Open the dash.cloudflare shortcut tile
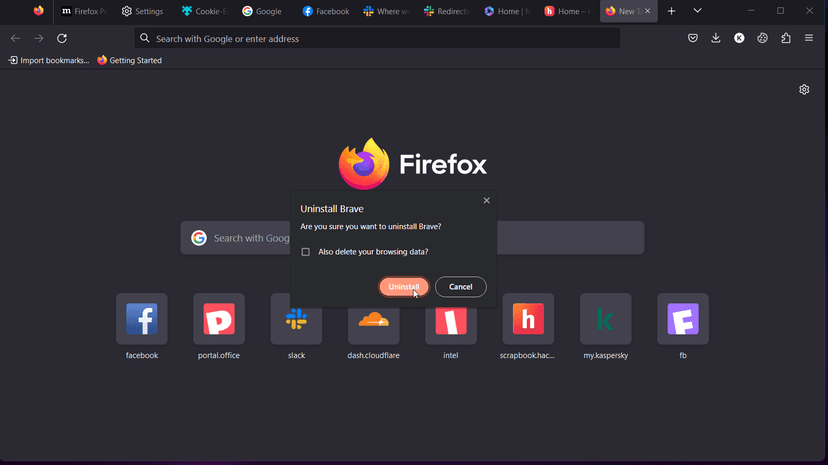Screen dimensions: 828x465 click(373, 320)
